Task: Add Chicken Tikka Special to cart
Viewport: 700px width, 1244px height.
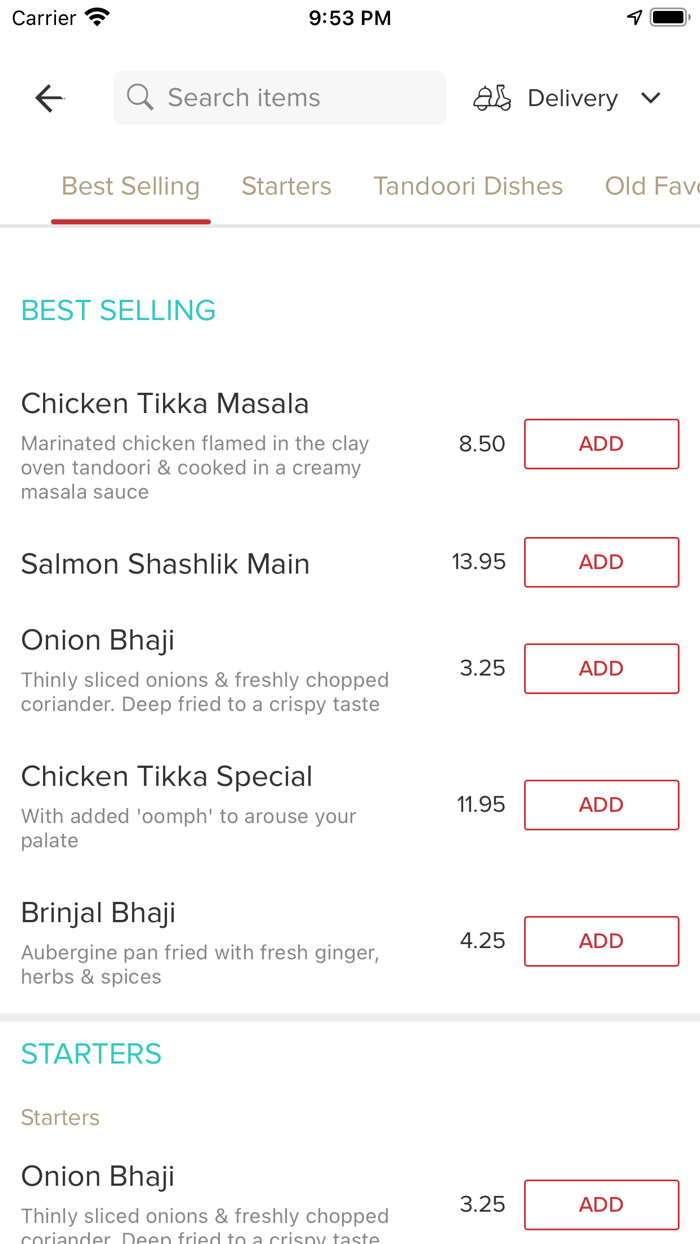Action: click(x=601, y=804)
